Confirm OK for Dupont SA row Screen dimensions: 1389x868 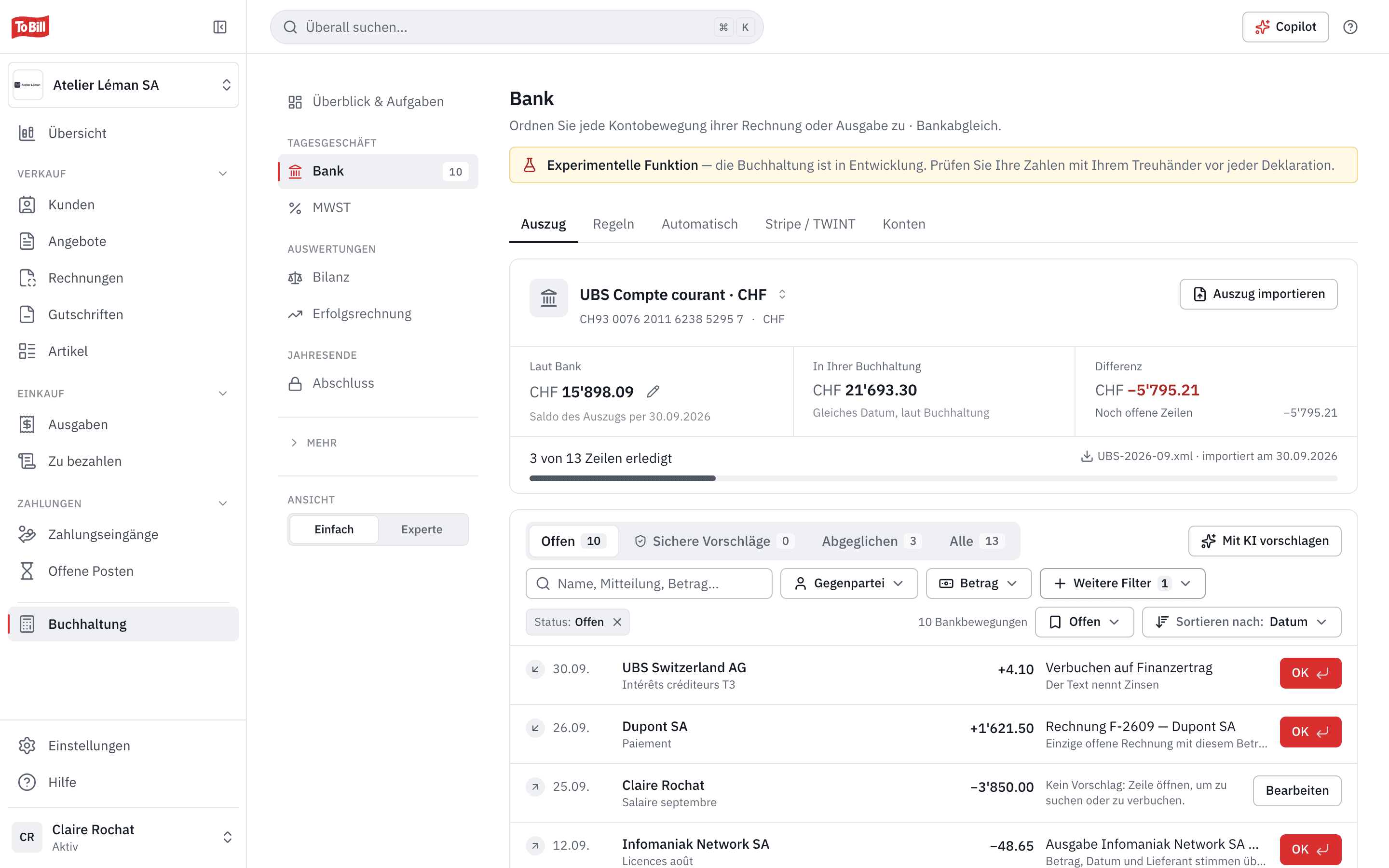(x=1310, y=732)
